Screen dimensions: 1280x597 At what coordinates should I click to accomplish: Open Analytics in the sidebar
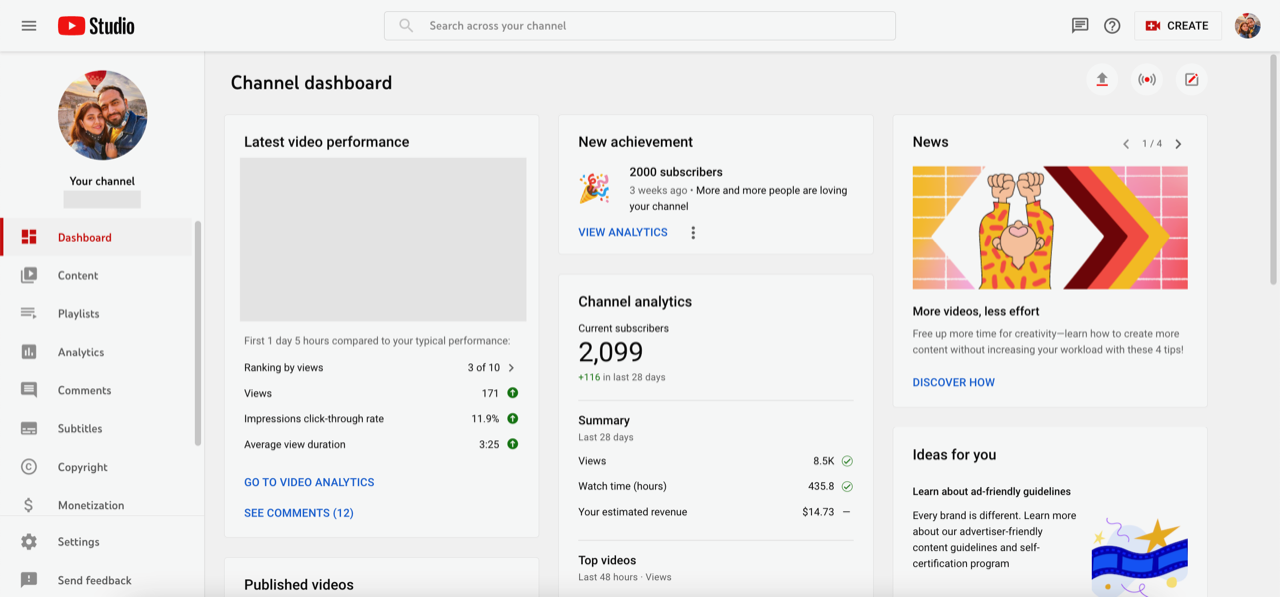tap(96, 352)
